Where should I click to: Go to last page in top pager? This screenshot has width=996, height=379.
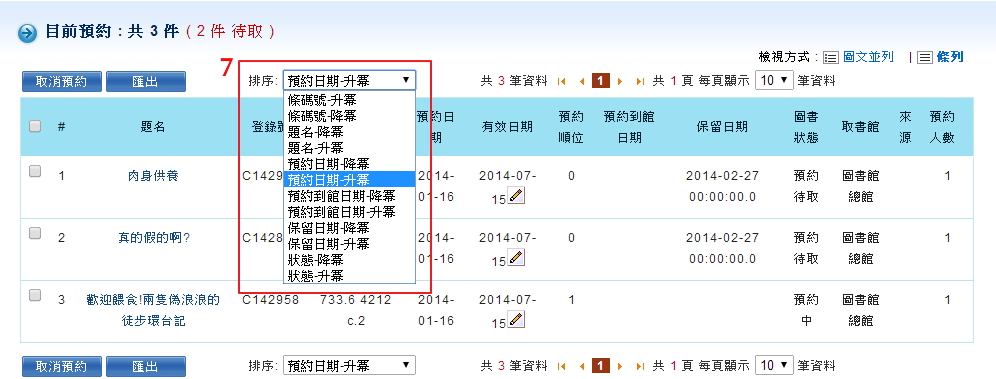pos(640,81)
